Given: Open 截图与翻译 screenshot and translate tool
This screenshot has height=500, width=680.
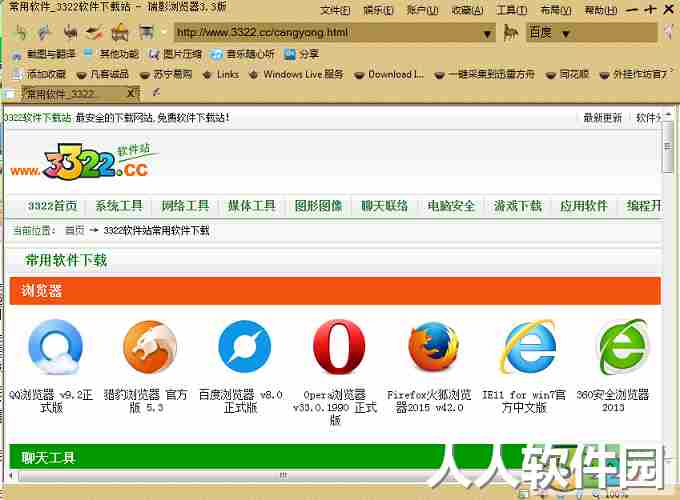Looking at the screenshot, I should 44,54.
